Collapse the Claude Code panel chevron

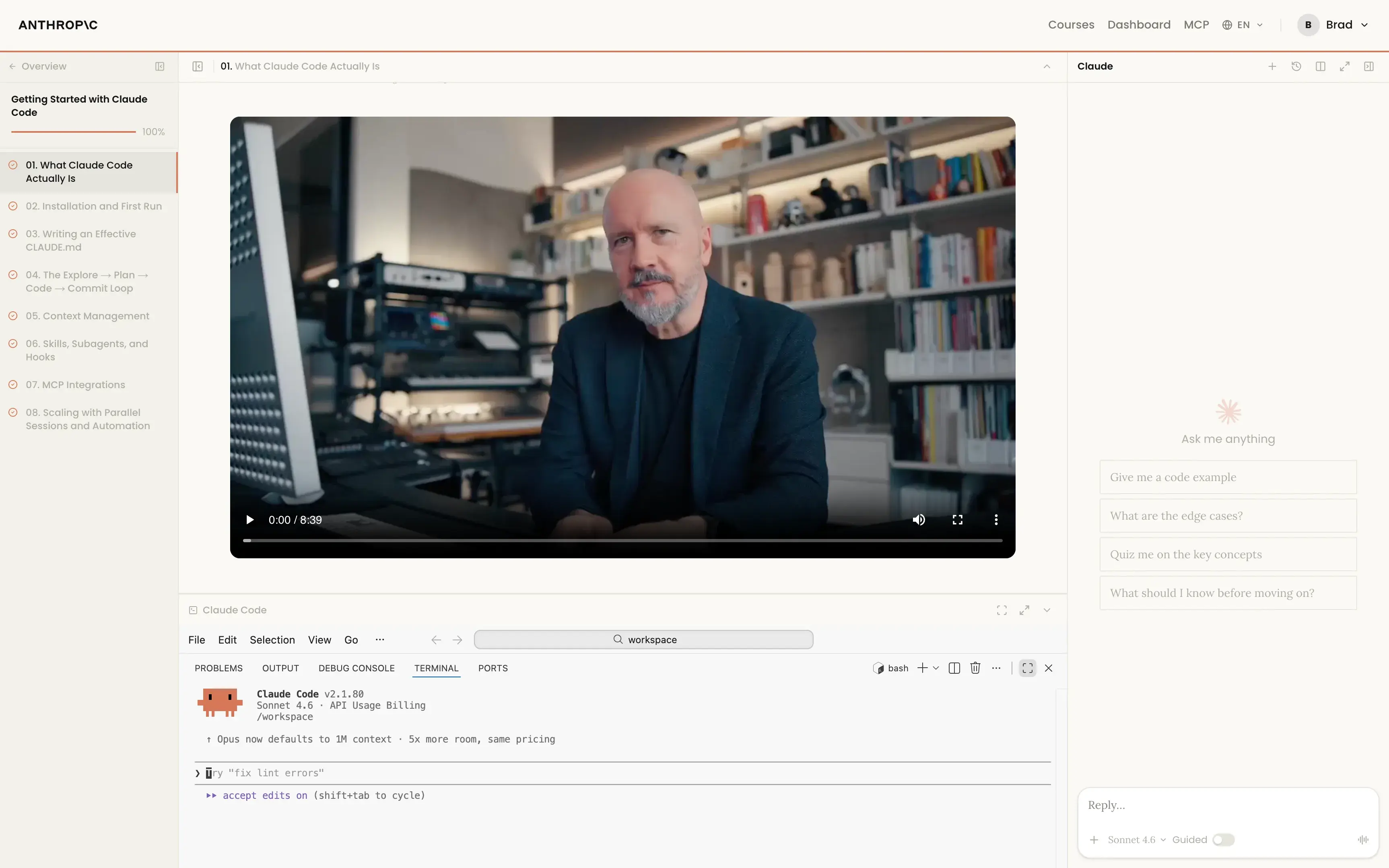1047,610
